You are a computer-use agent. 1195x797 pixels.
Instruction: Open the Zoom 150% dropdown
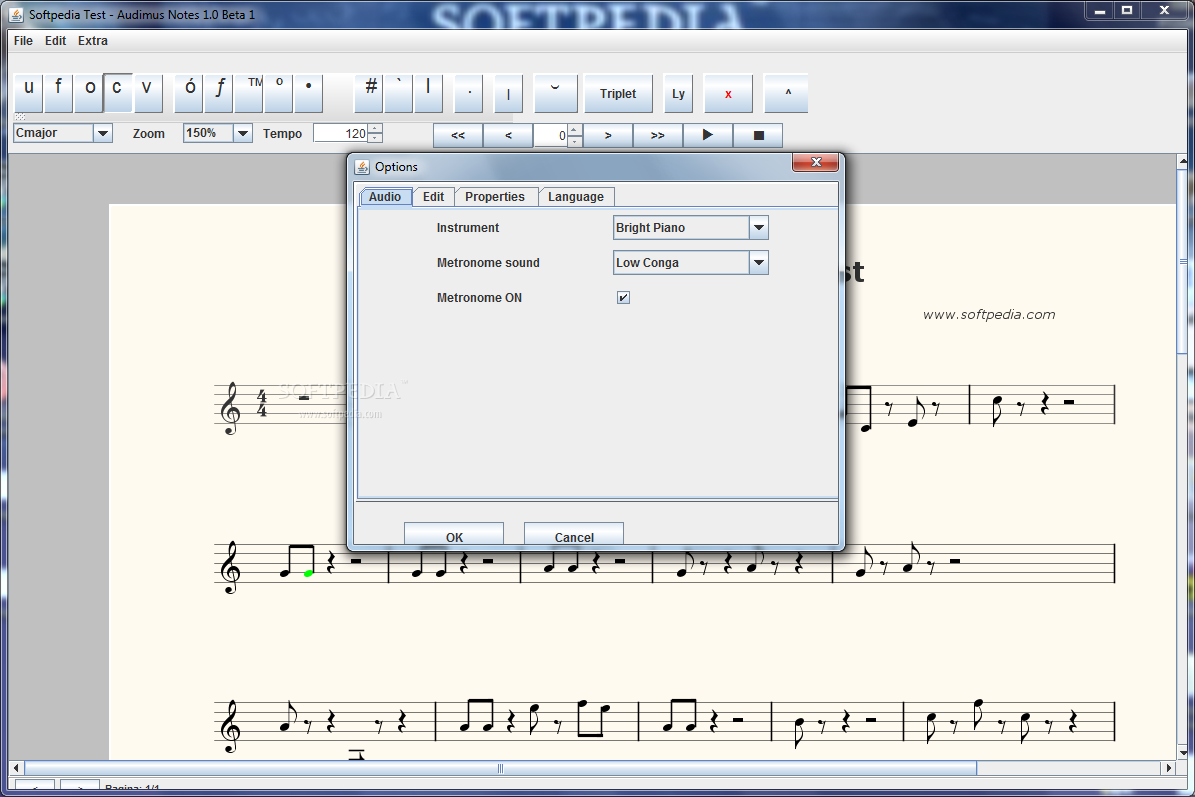coord(242,133)
